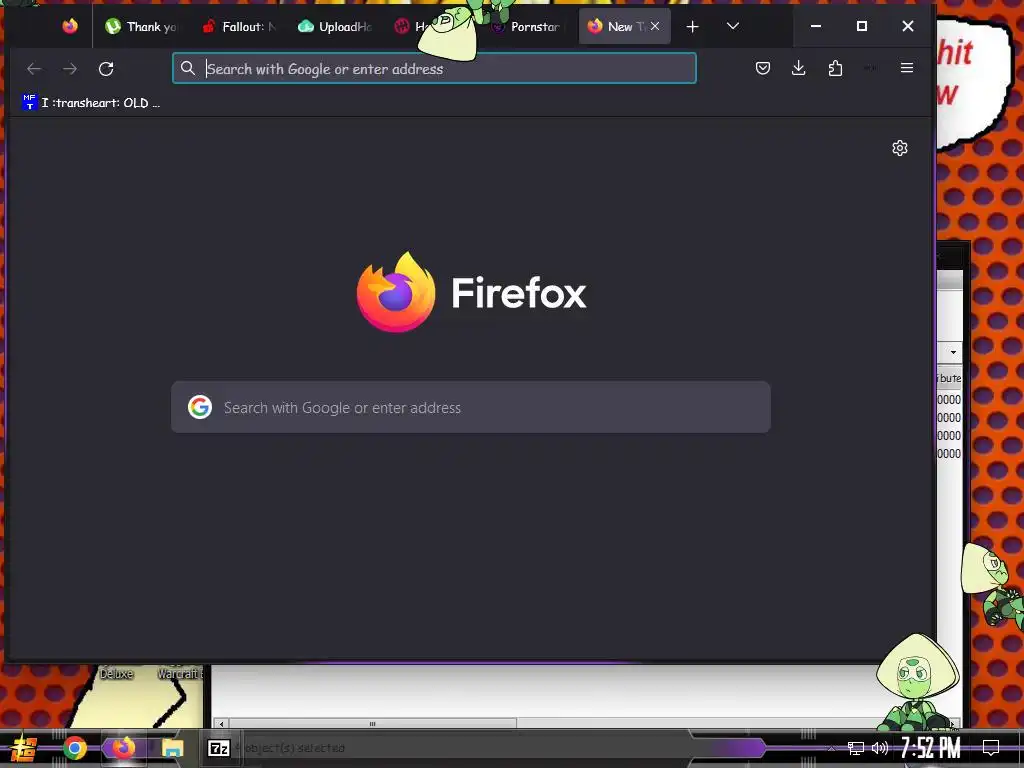Reload the current page

[106, 69]
